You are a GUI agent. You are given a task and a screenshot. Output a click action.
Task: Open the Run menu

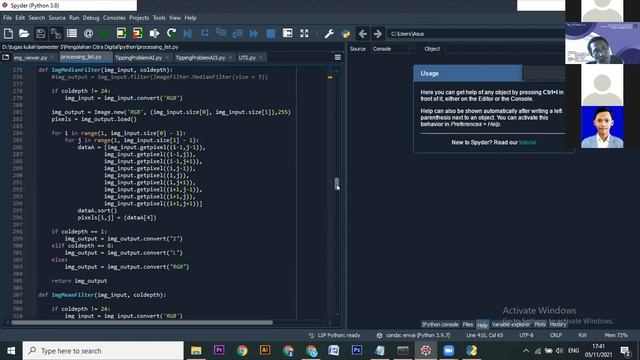click(74, 18)
